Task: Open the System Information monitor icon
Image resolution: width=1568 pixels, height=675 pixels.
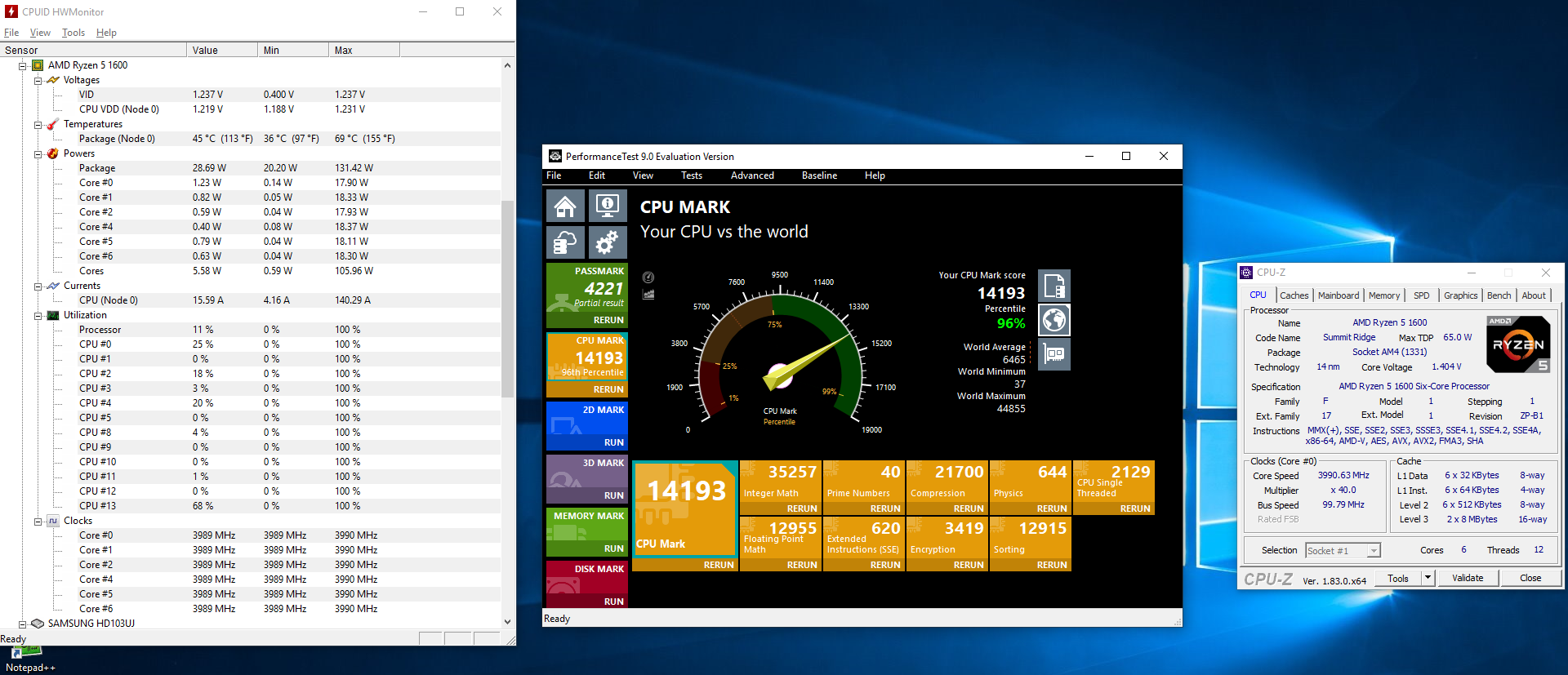Action: click(607, 206)
